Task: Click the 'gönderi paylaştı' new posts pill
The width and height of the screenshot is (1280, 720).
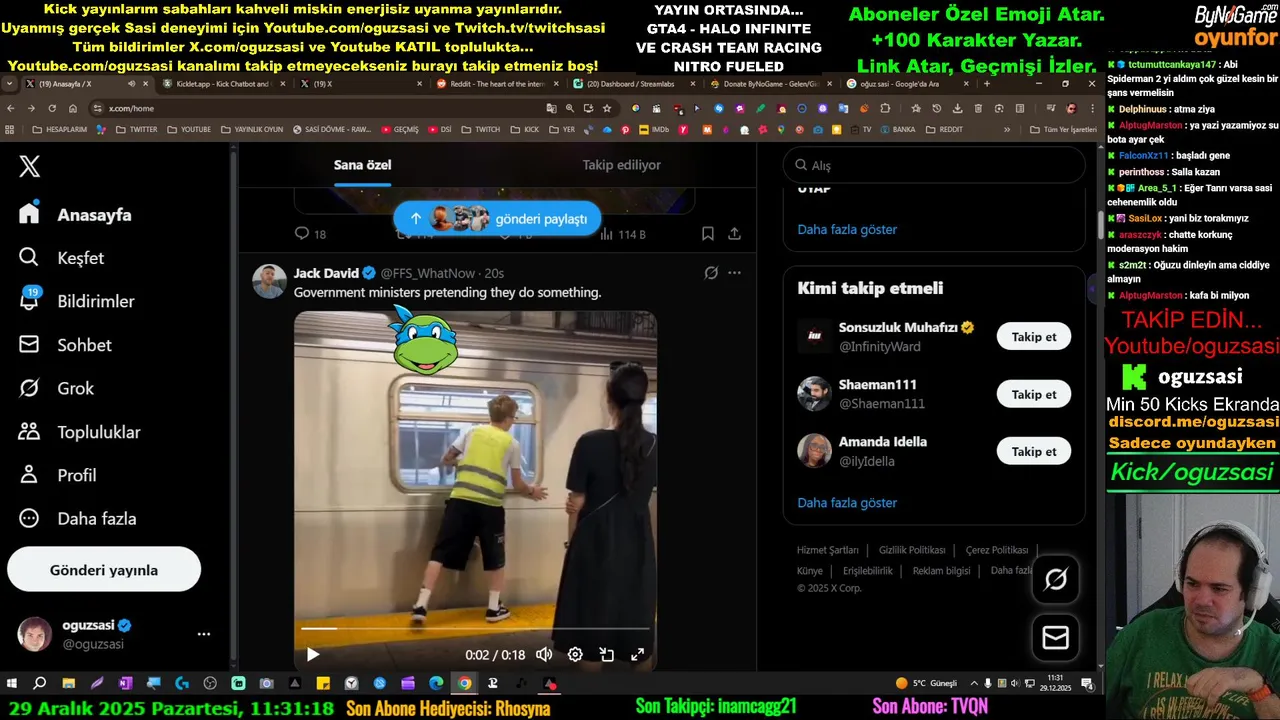Action: point(497,218)
